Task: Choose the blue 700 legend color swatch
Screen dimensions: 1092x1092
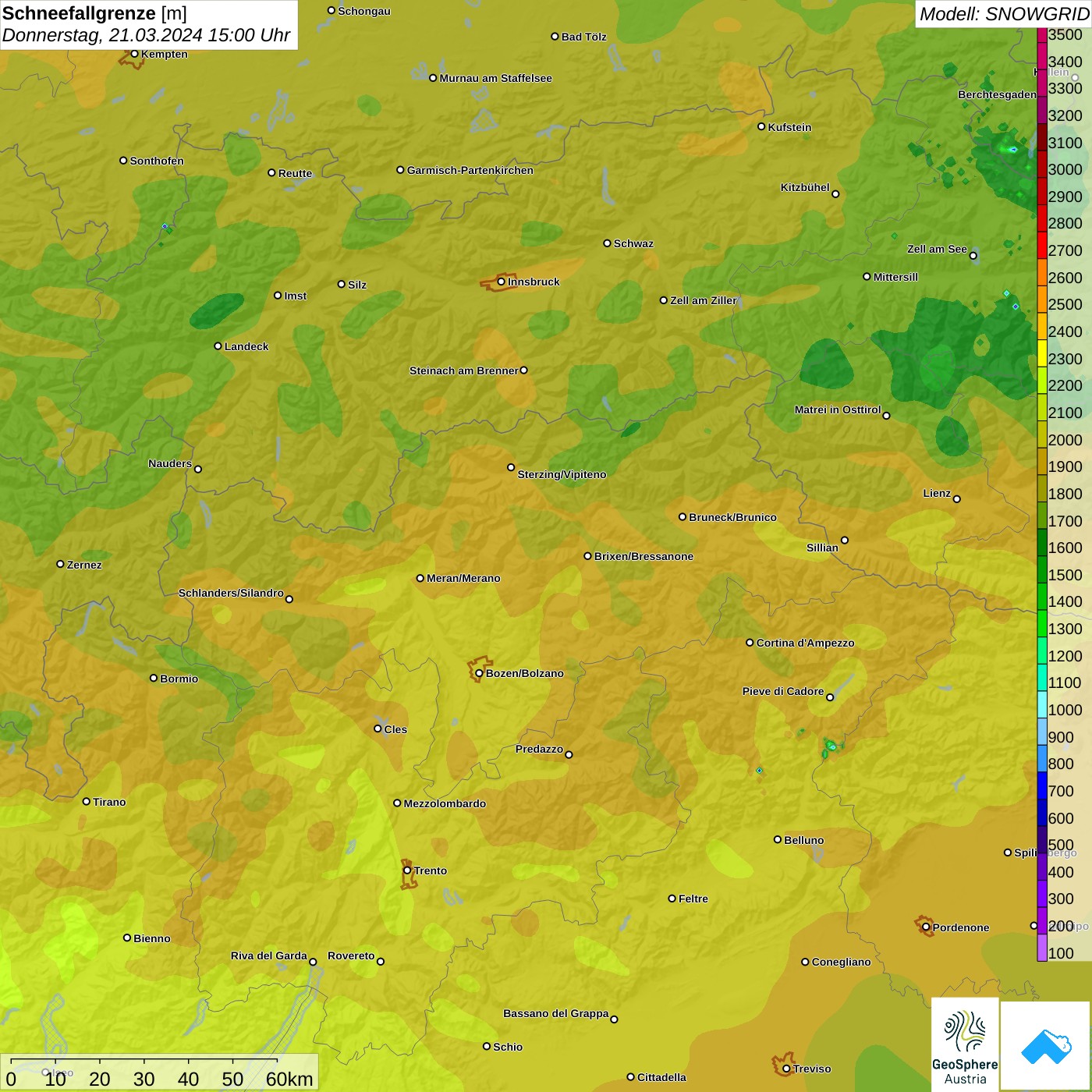Action: click(x=1042, y=785)
